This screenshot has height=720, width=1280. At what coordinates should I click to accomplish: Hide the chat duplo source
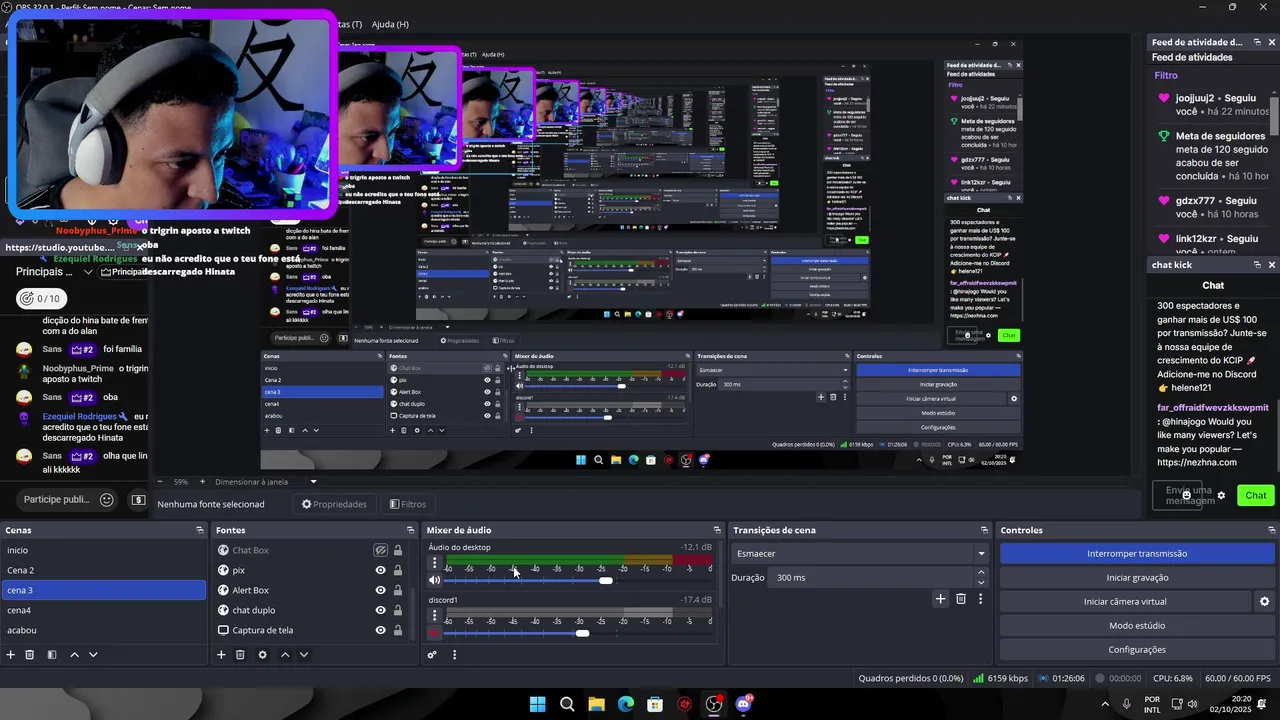click(x=380, y=610)
